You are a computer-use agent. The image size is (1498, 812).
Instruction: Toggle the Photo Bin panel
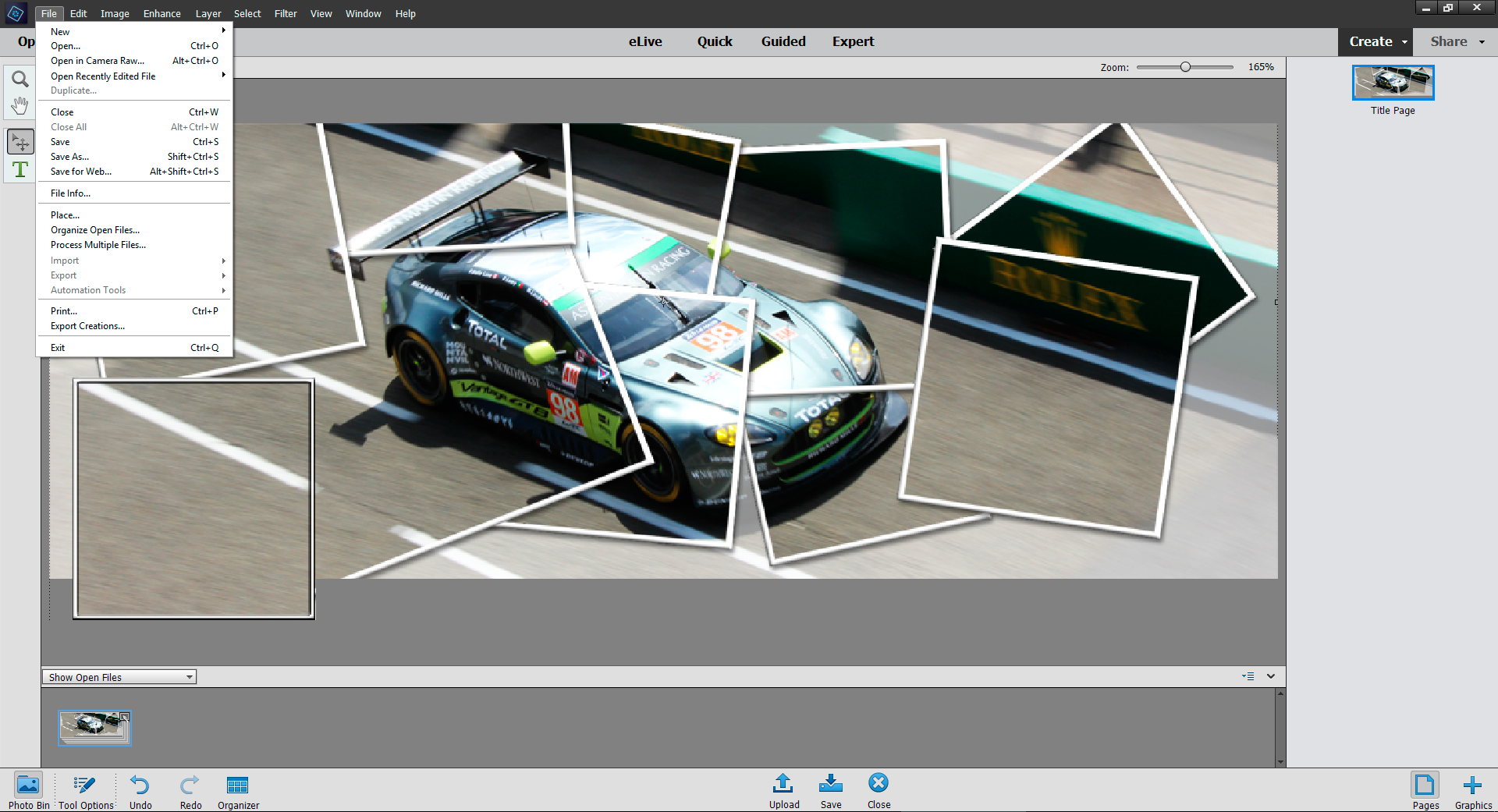pyautogui.click(x=28, y=785)
